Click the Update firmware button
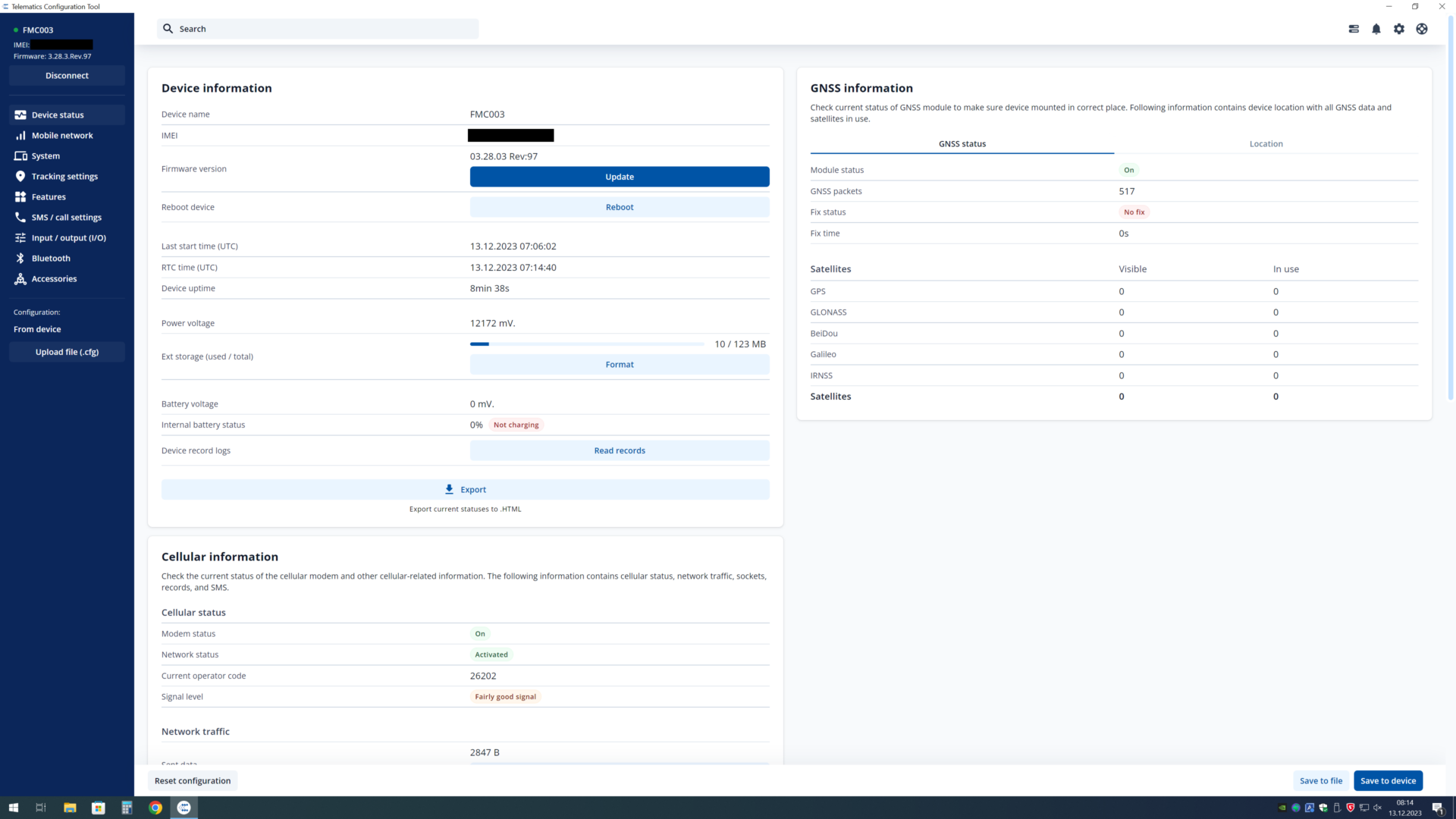 (x=620, y=177)
